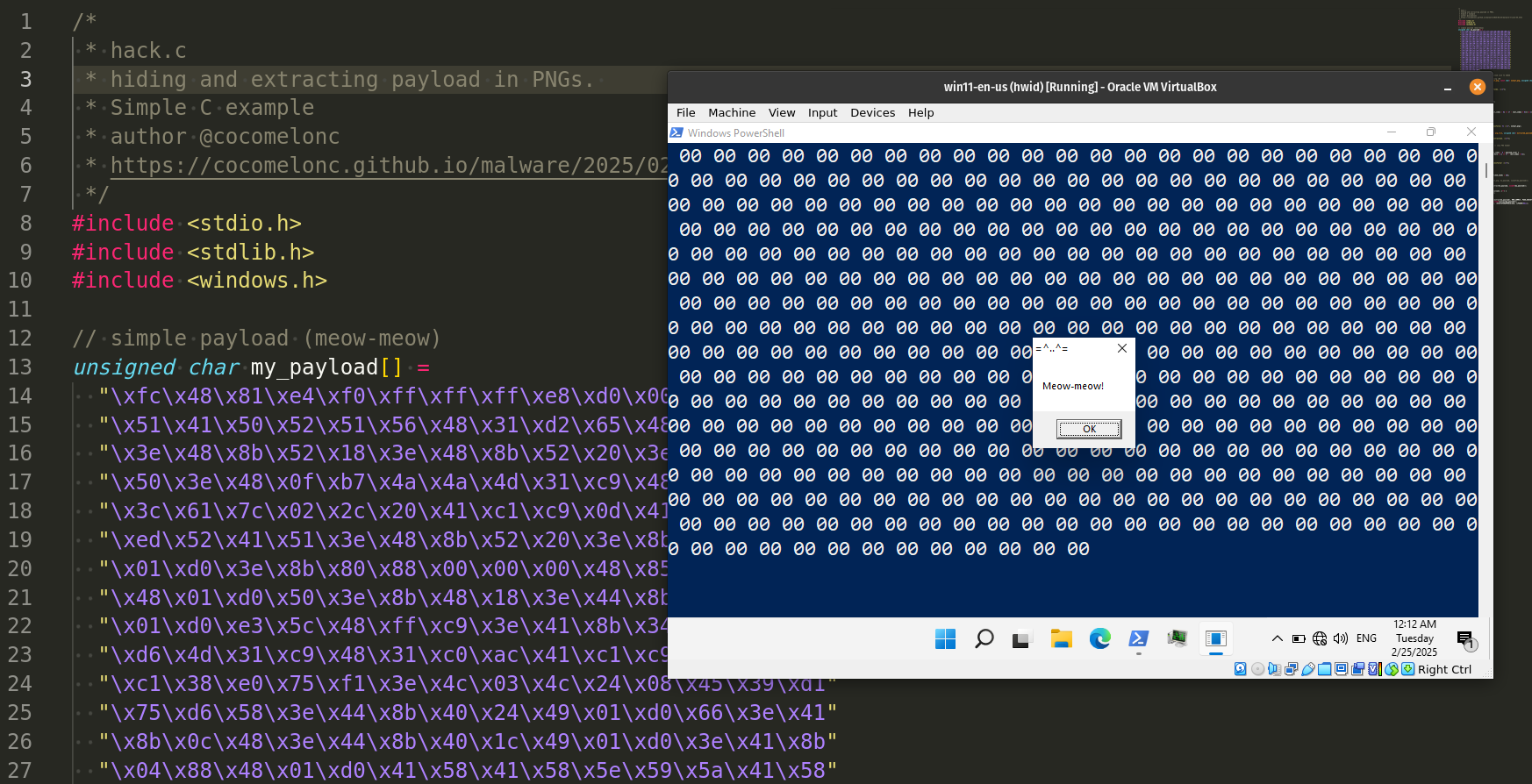Image resolution: width=1532 pixels, height=784 pixels.
Task: Click the ENG language indicator in tray
Action: click(1367, 638)
